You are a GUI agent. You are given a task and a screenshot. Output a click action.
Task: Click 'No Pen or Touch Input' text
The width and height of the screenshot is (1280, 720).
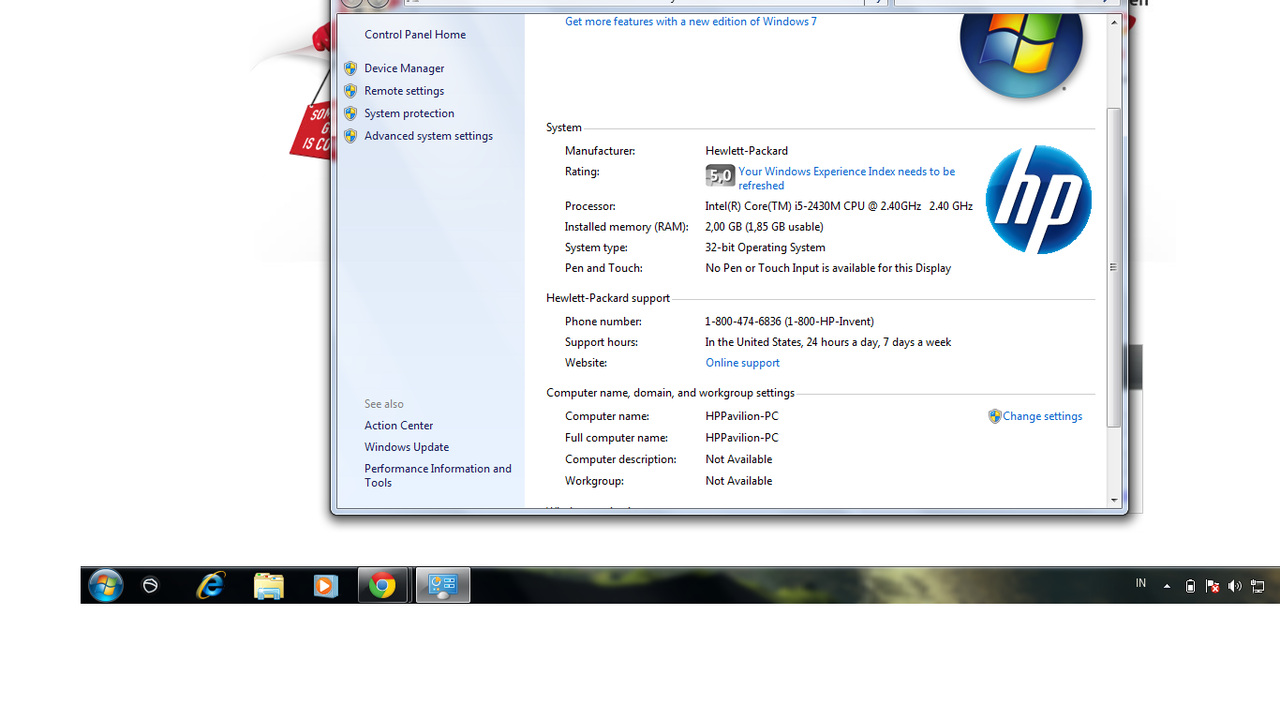pos(828,268)
